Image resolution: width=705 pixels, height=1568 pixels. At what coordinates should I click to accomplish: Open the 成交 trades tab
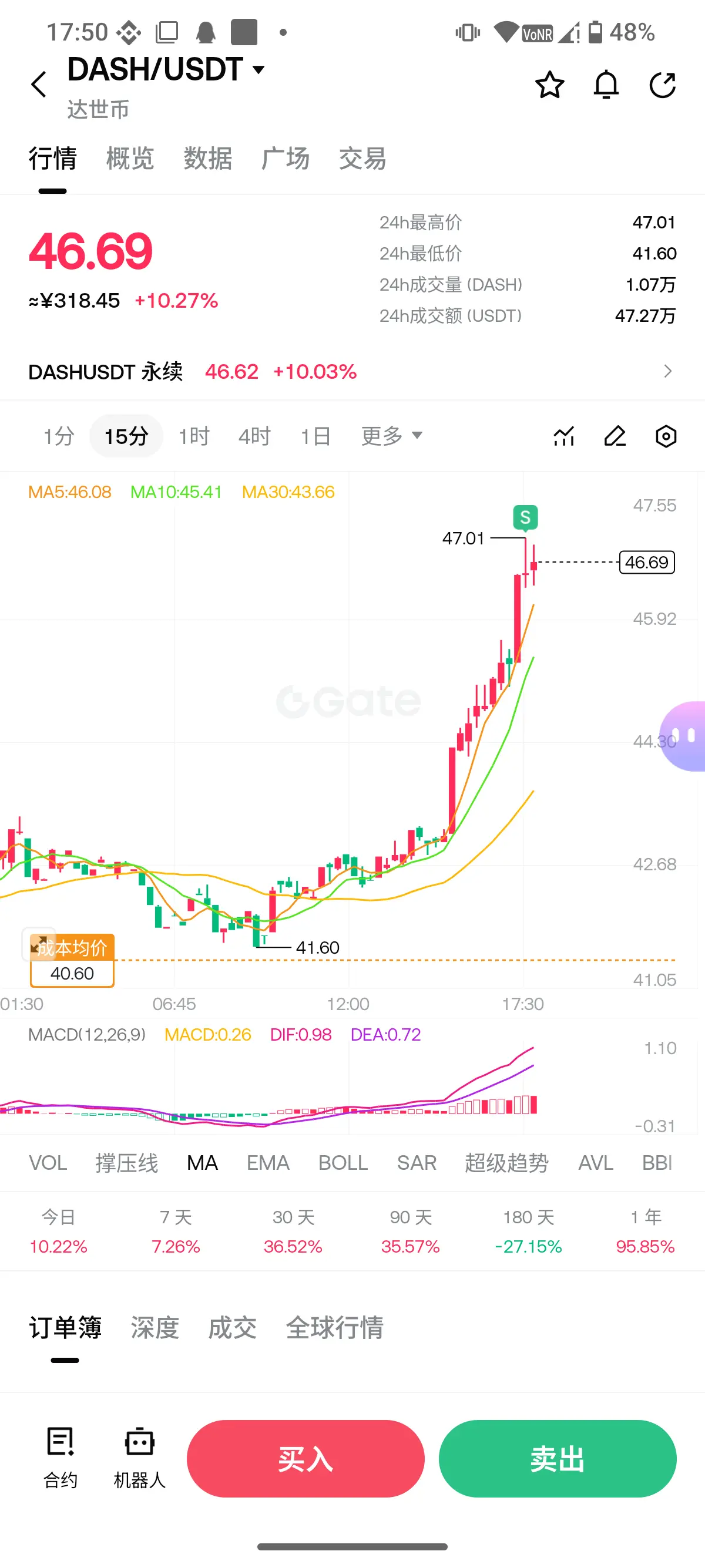click(x=232, y=1328)
